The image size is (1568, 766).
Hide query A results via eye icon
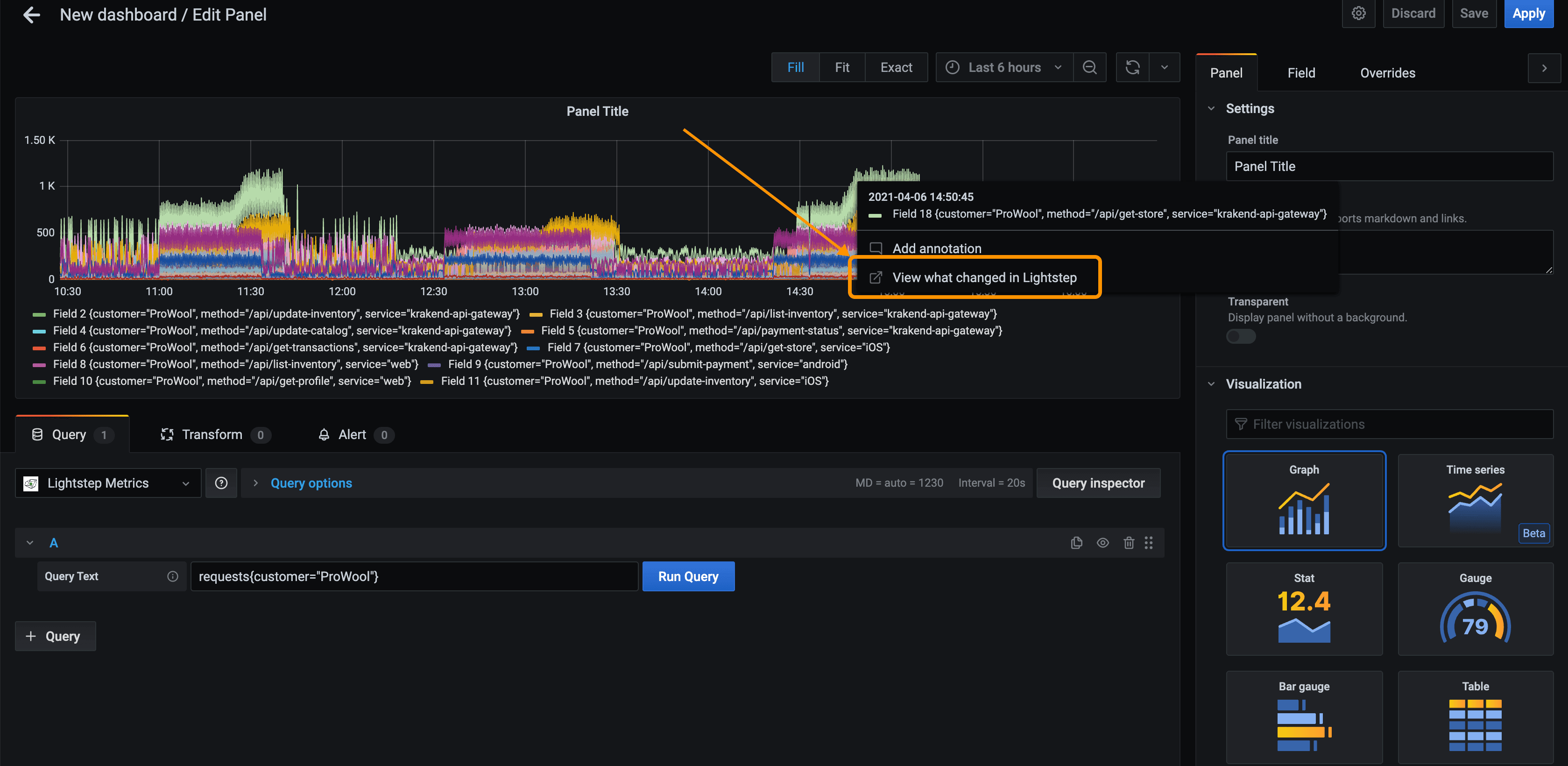[x=1102, y=542]
